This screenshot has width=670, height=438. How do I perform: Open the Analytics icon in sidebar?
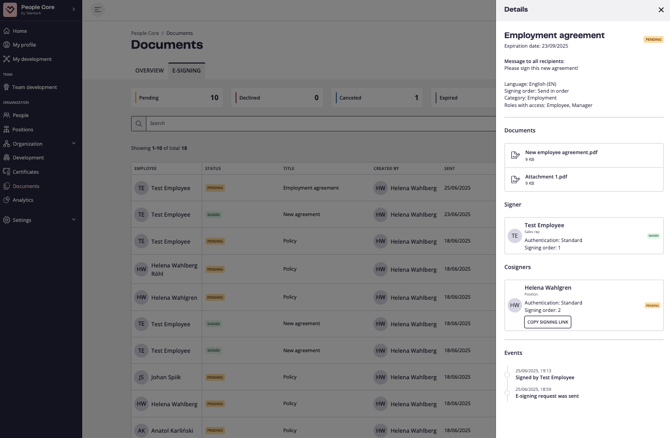click(x=7, y=200)
